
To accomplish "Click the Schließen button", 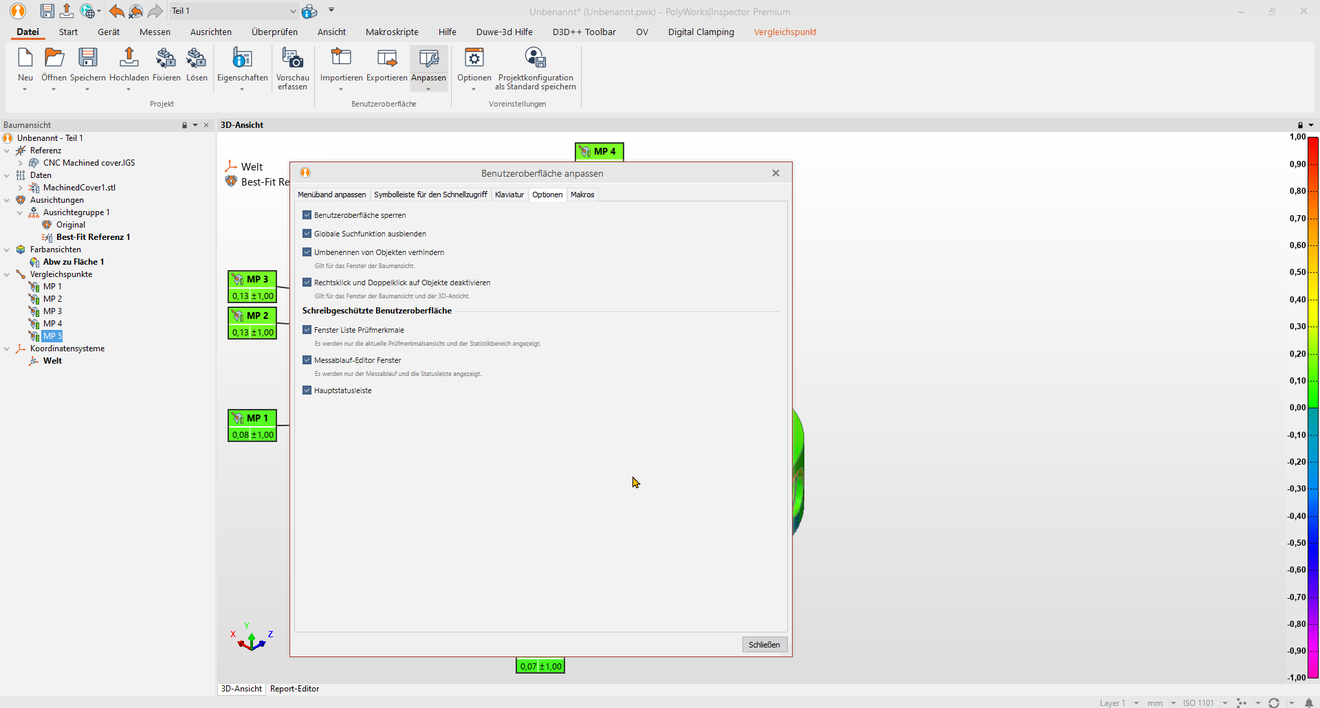I will click(x=764, y=645).
